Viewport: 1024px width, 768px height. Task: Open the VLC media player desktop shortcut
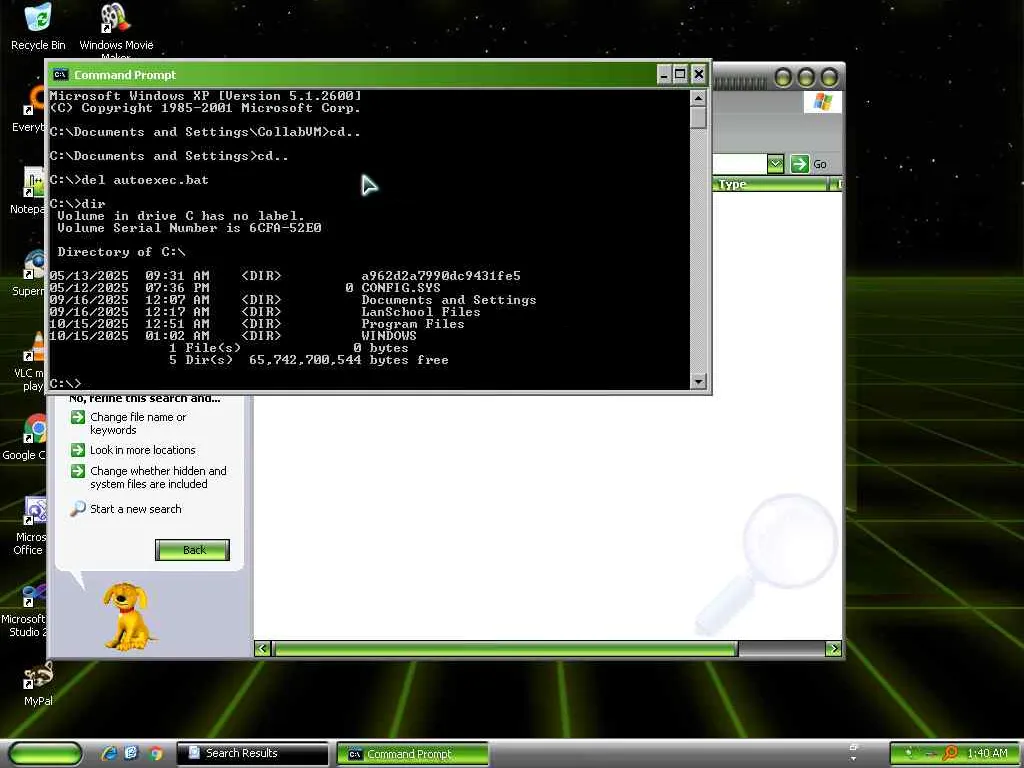tap(31, 362)
